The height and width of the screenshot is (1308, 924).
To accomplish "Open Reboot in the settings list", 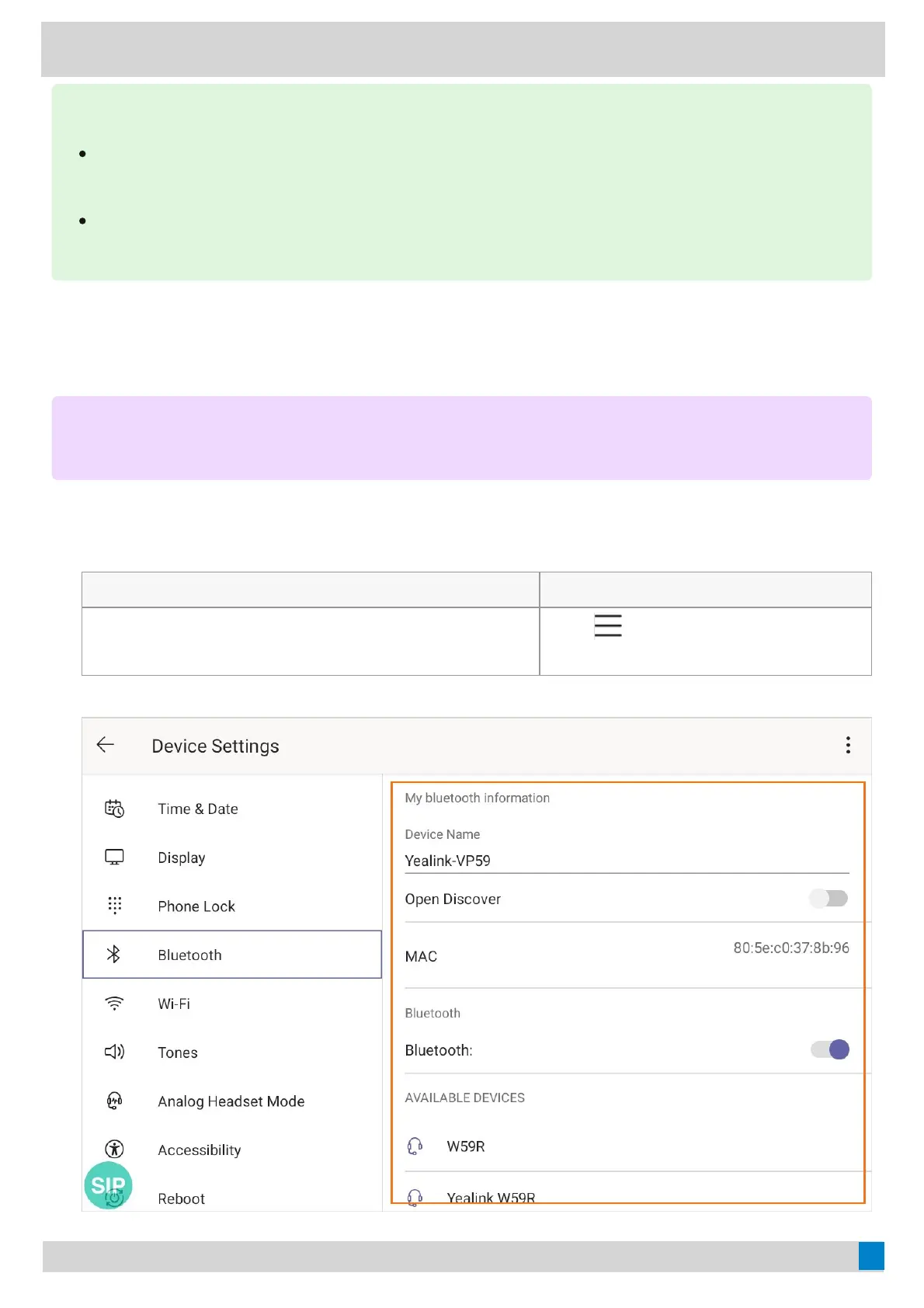I will click(x=181, y=1198).
